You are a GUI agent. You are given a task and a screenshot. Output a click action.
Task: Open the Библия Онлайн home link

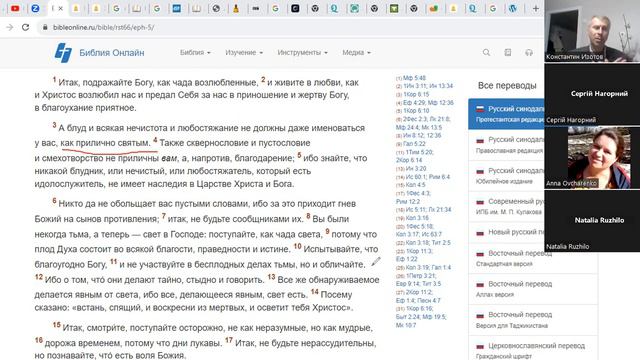point(111,53)
